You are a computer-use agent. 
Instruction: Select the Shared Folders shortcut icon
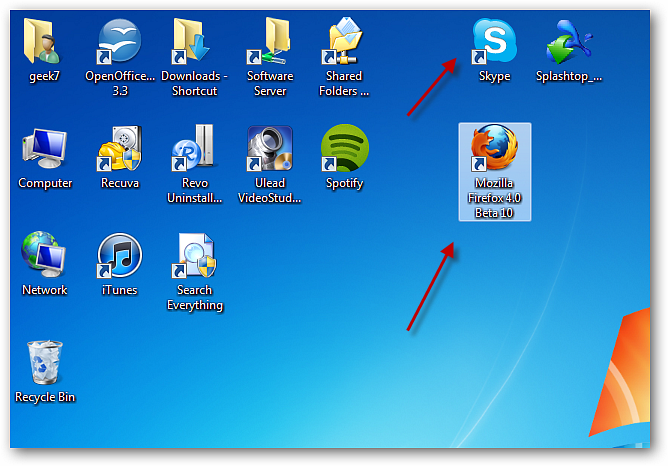343,41
